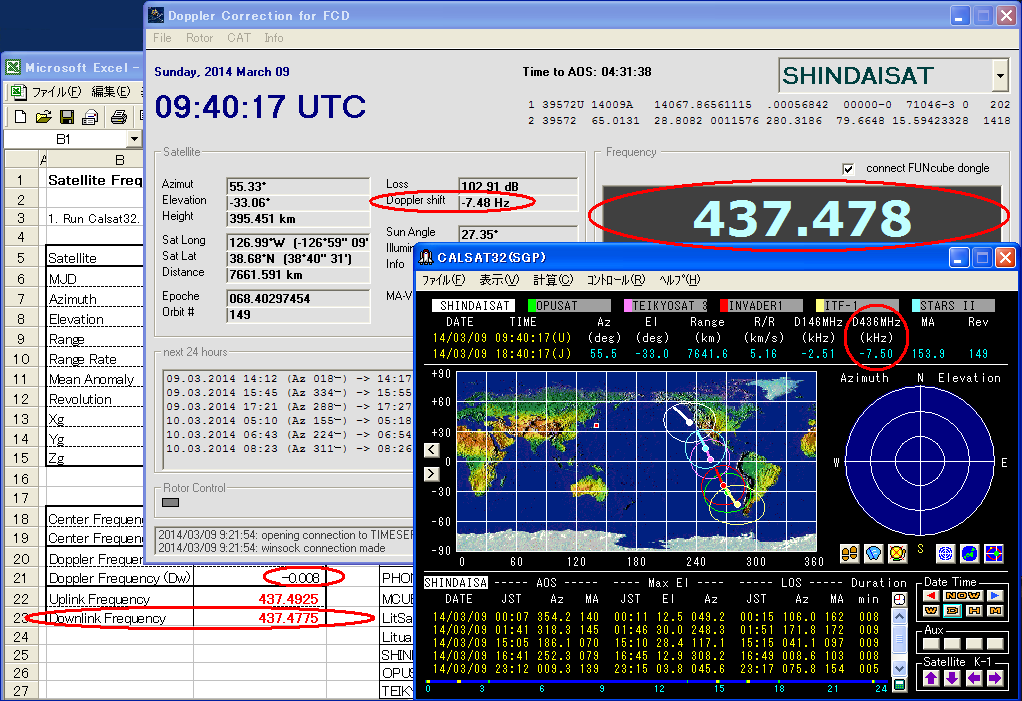Open the Info menu in Doppler Correction
Viewport: 1022px width, 701px height.
coord(274,38)
